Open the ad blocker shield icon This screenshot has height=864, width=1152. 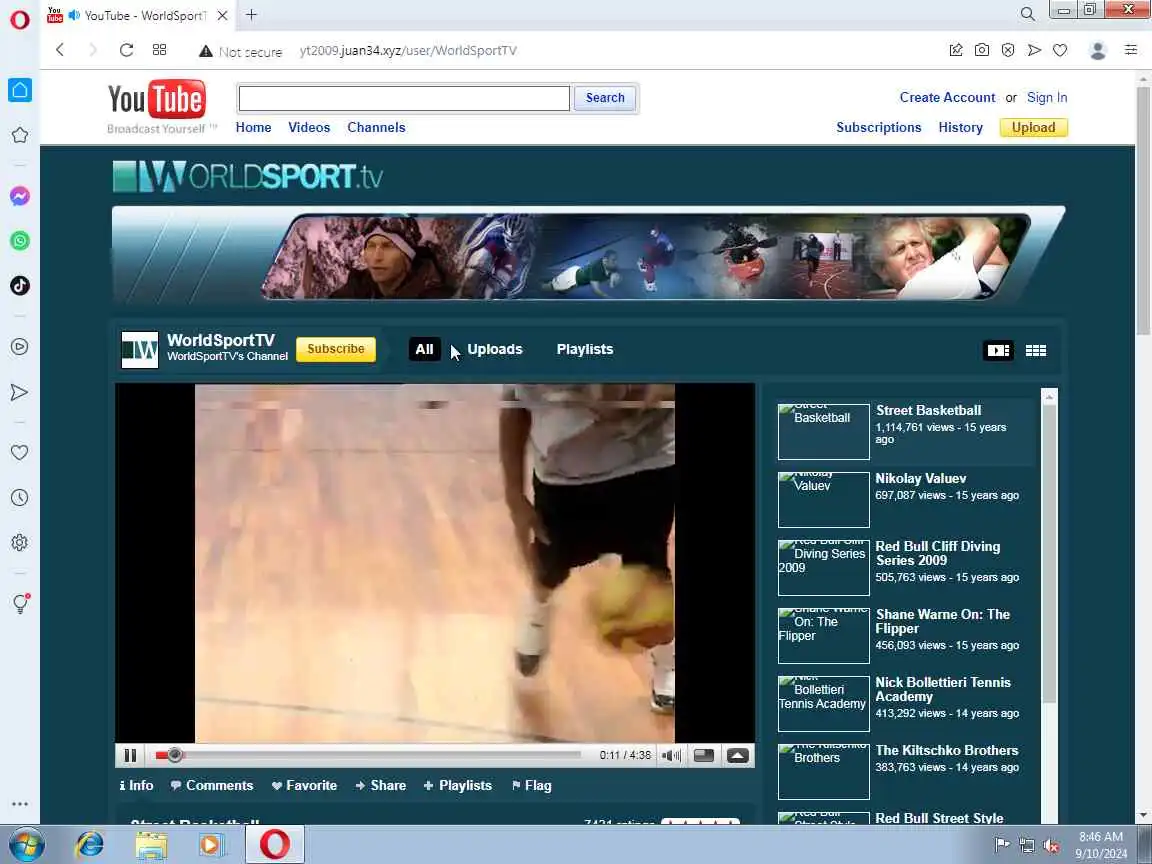click(x=1008, y=50)
